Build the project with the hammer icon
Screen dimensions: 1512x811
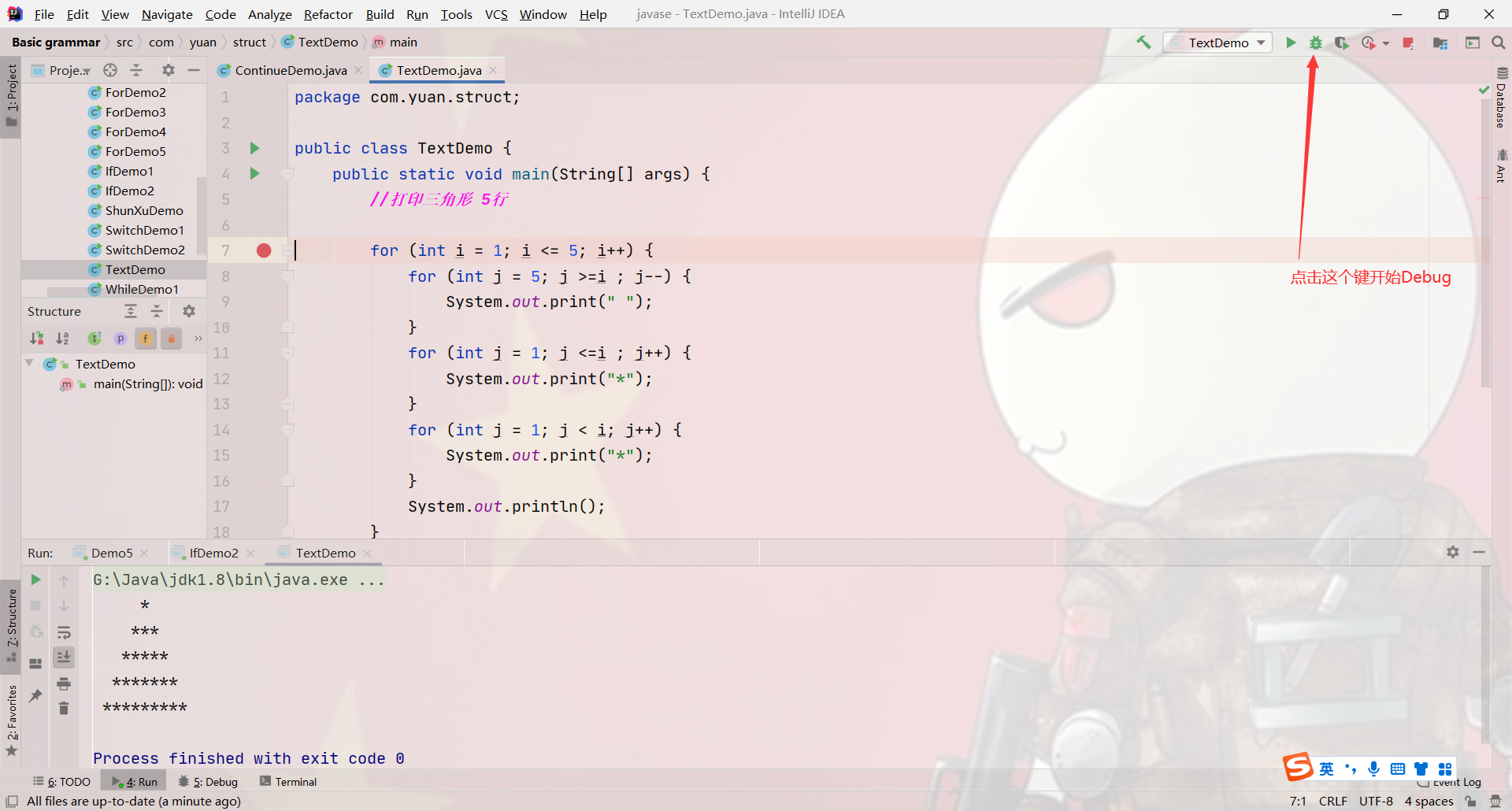point(1143,43)
